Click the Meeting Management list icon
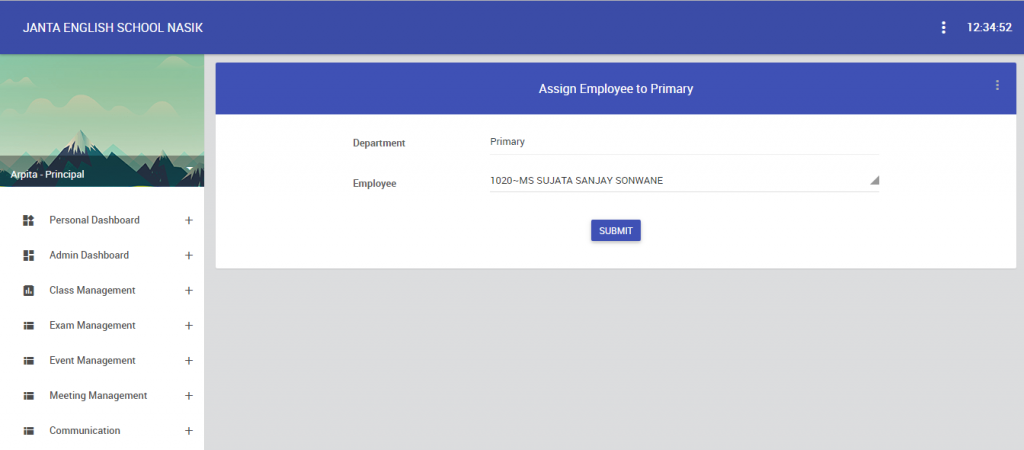This screenshot has height=450, width=1024. coord(28,395)
